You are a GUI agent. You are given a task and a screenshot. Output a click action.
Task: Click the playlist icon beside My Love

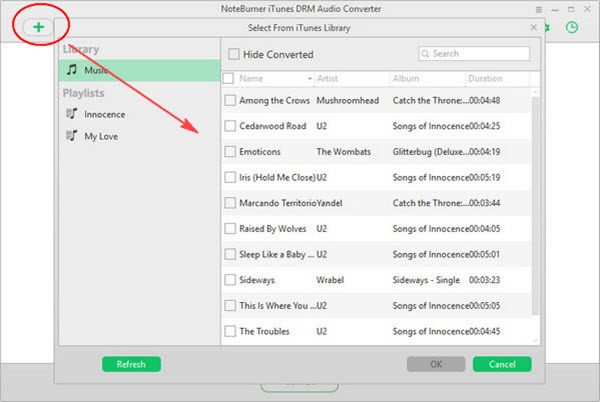(x=72, y=135)
